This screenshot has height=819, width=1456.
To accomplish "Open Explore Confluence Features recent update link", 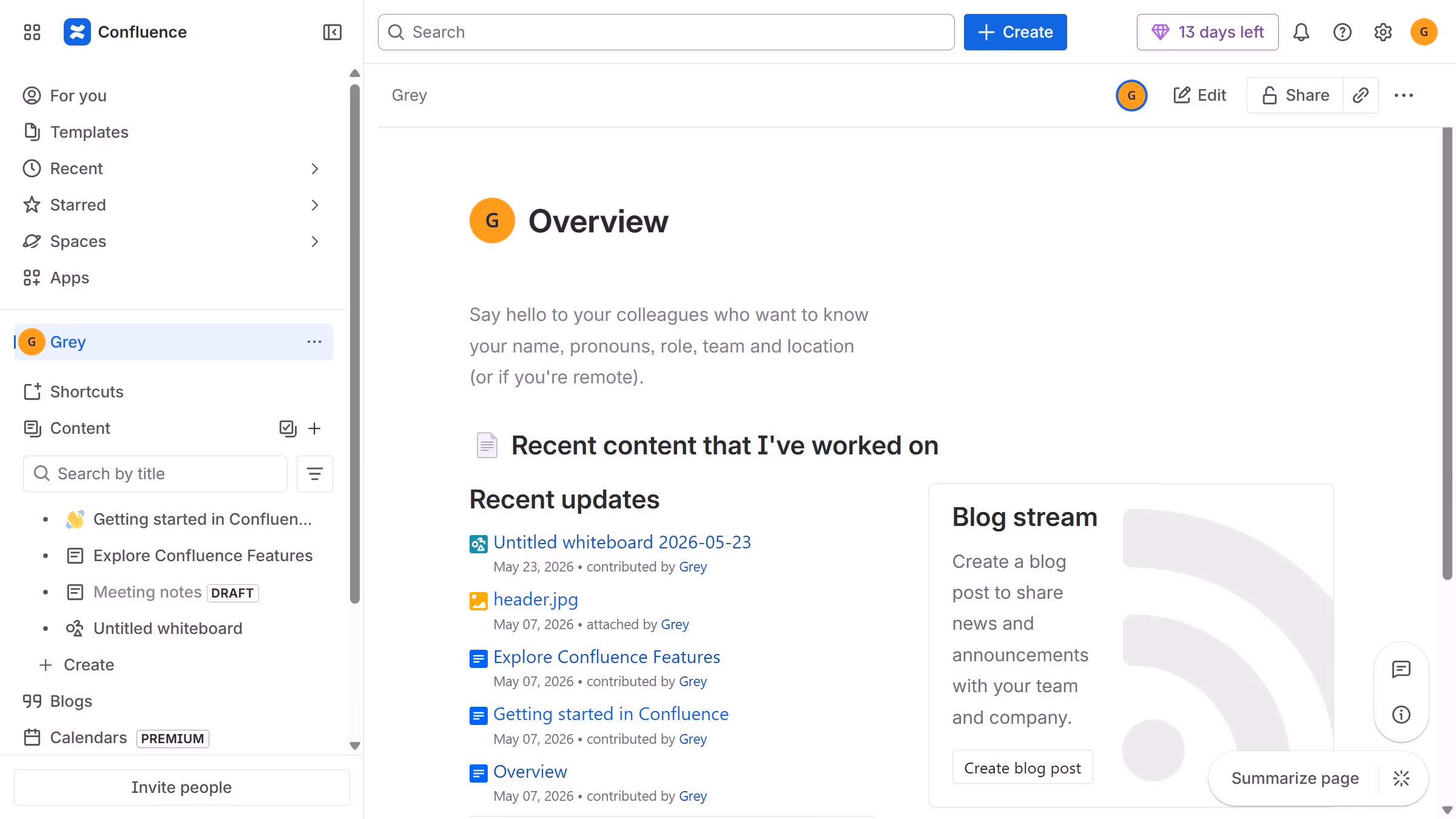I will point(607,657).
